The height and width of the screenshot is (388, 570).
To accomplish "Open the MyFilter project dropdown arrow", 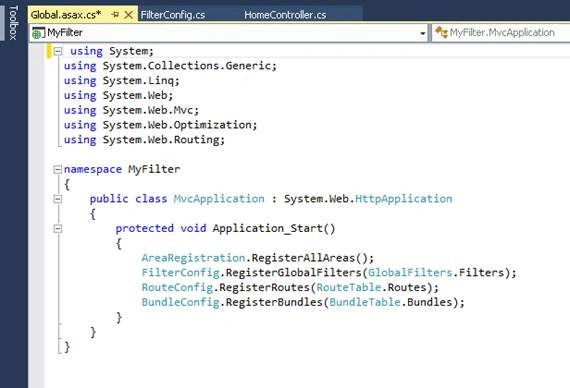I will (x=422, y=33).
